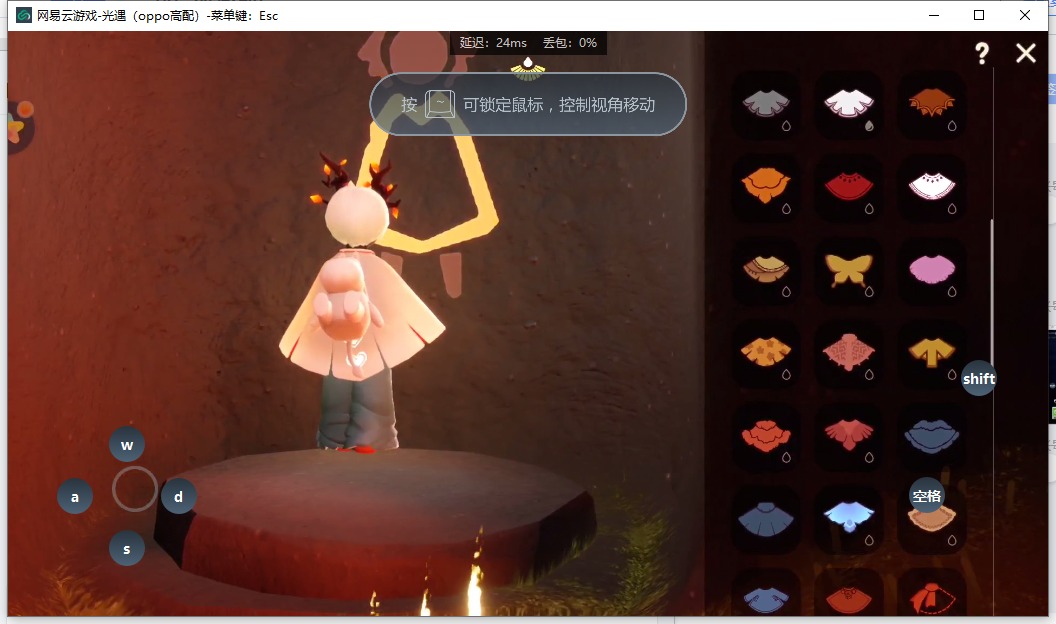1056x624 pixels.
Task: Select the red scarf cape at the bottom
Action: coord(931,598)
